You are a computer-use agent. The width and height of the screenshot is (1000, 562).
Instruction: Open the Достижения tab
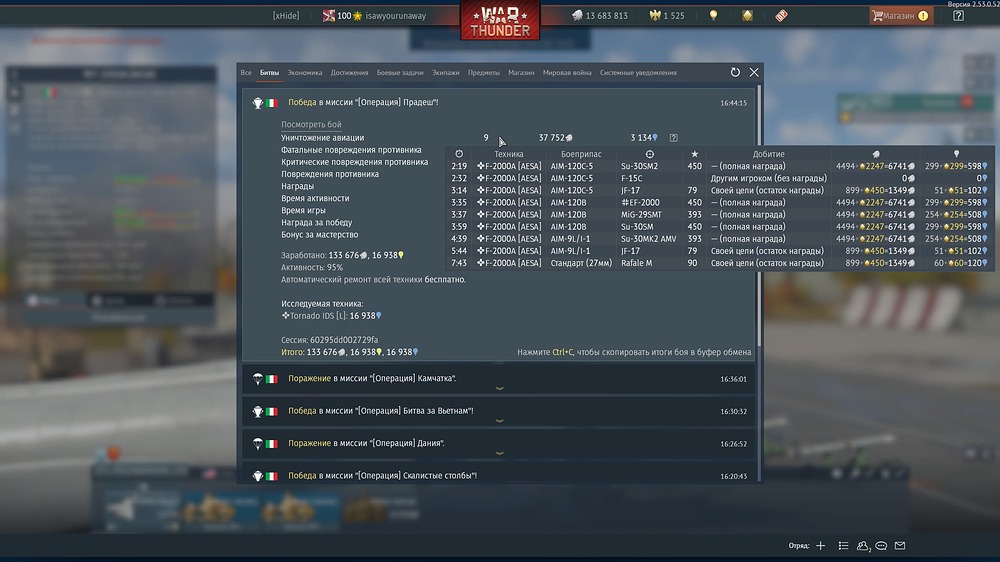350,73
